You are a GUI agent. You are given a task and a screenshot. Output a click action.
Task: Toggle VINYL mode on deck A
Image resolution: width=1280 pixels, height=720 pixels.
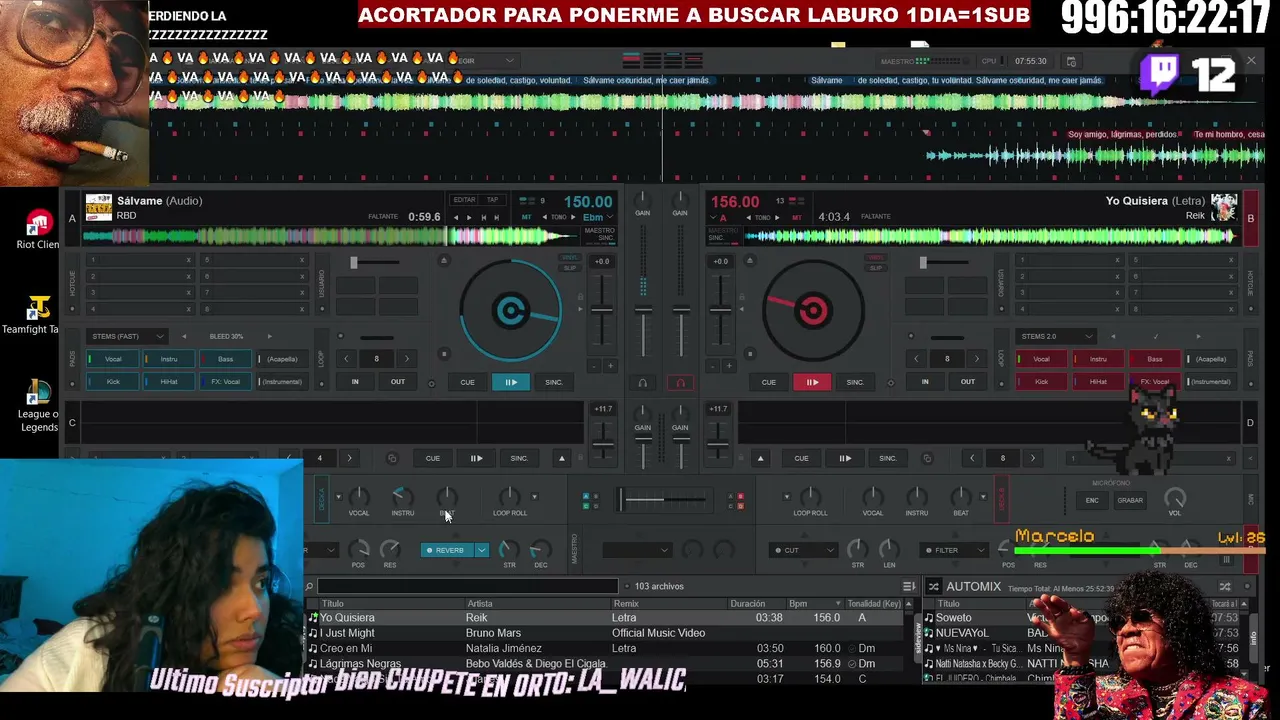(x=570, y=259)
